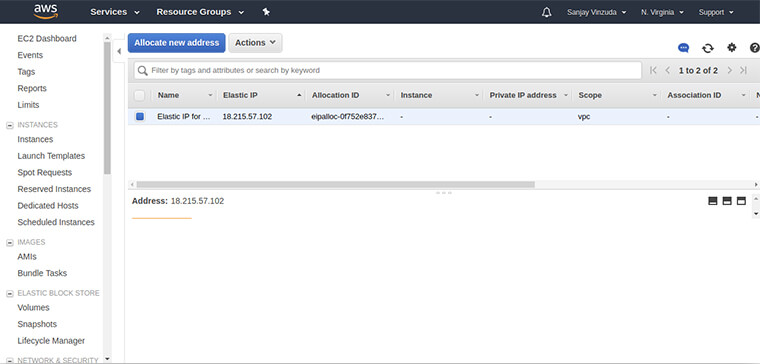
Task: Open the AWS logo home link
Action: 46,12
